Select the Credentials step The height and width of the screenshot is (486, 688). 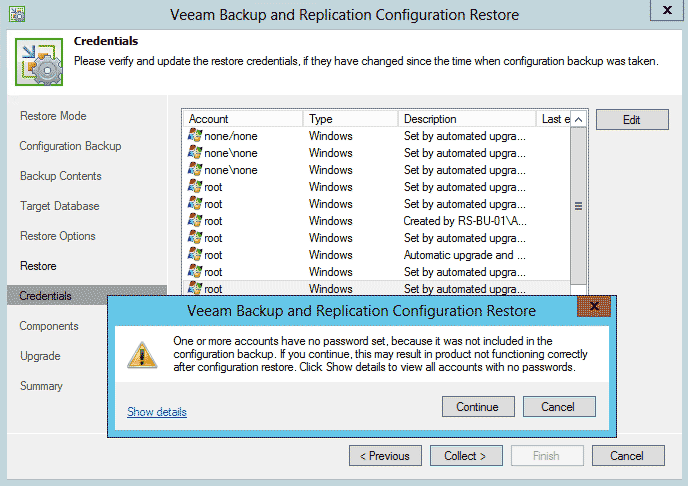click(87, 296)
